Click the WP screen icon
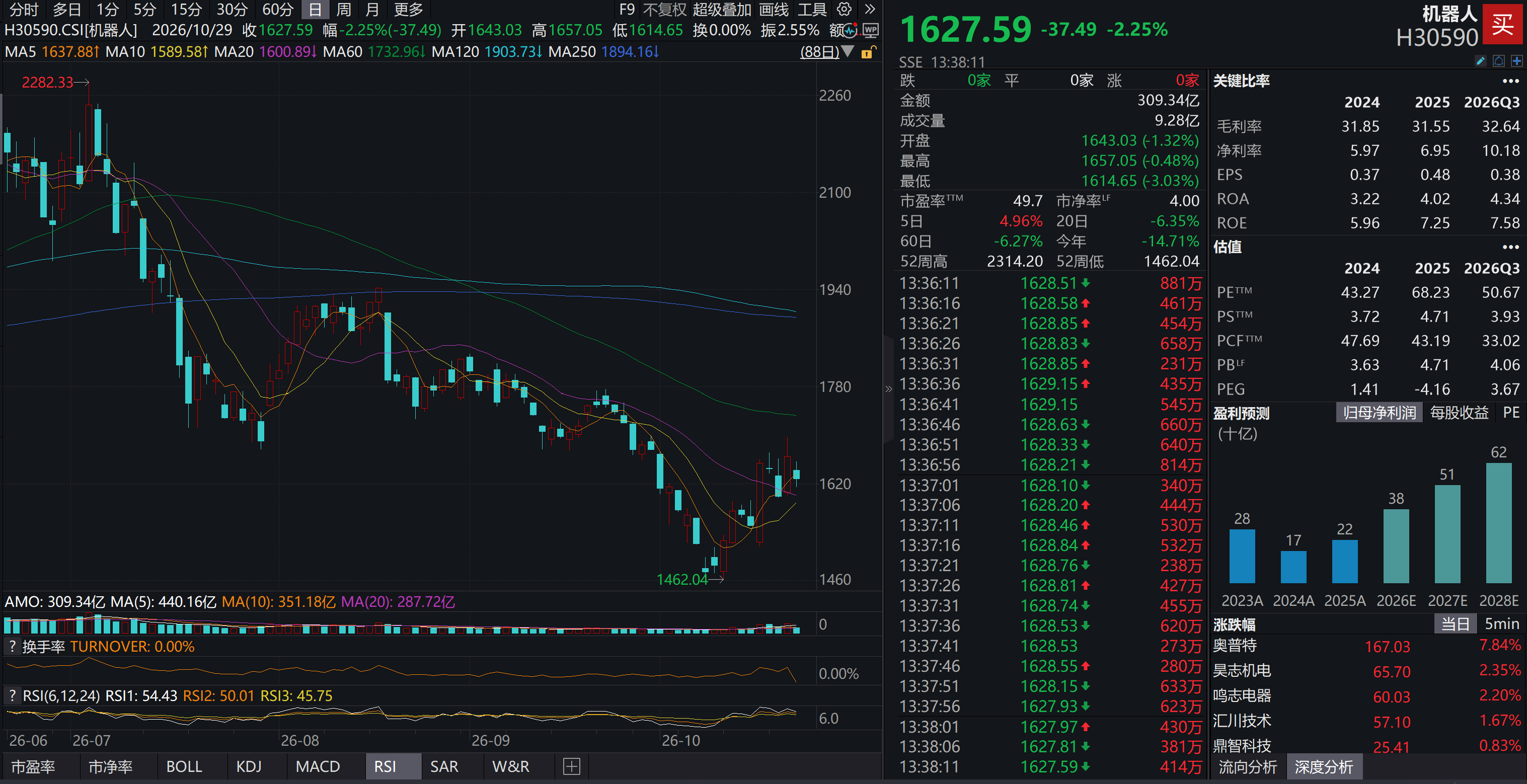Viewport: 1527px width, 784px height. (870, 30)
